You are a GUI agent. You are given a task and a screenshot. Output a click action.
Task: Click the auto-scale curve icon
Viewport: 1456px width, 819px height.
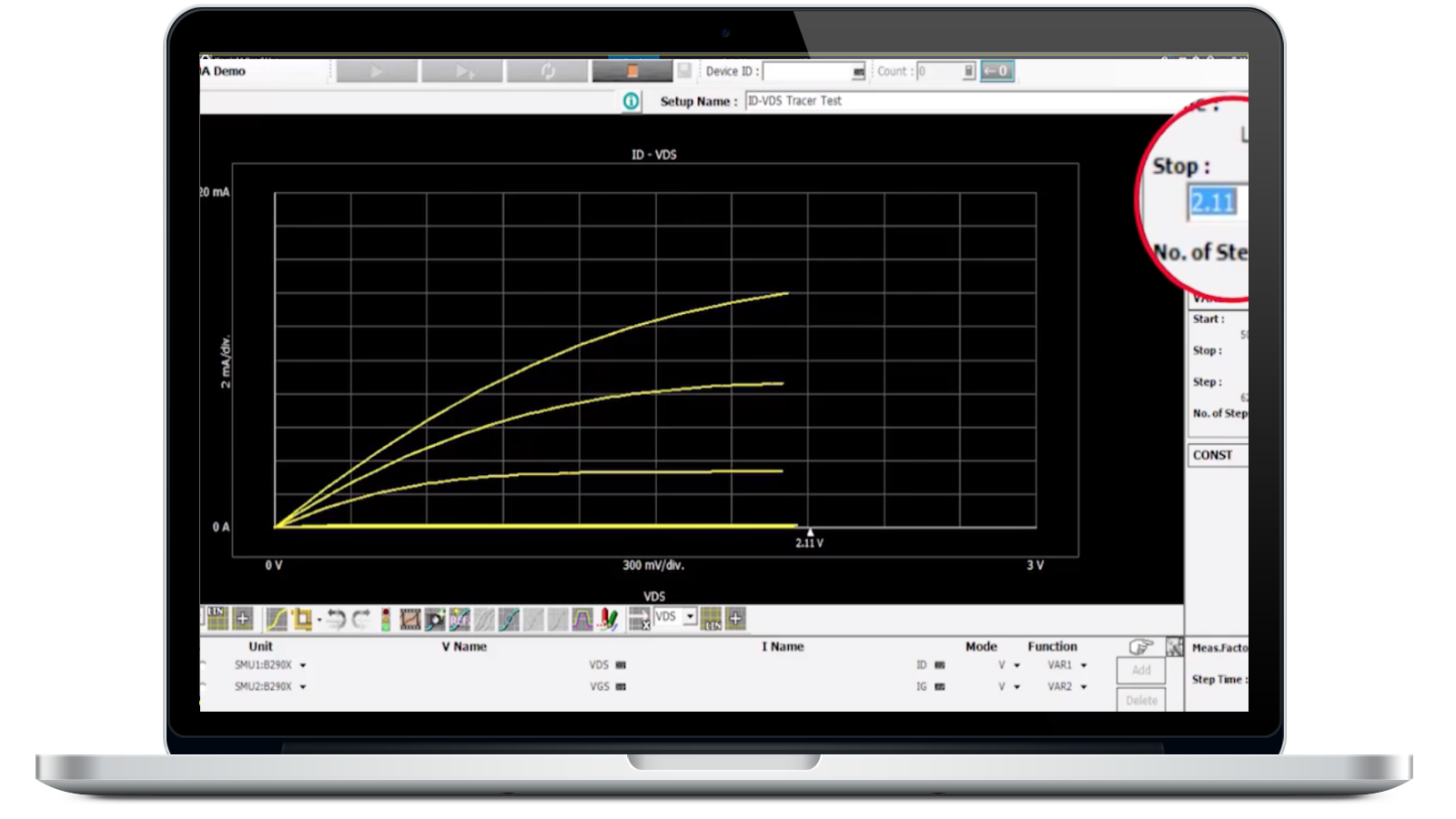click(277, 620)
